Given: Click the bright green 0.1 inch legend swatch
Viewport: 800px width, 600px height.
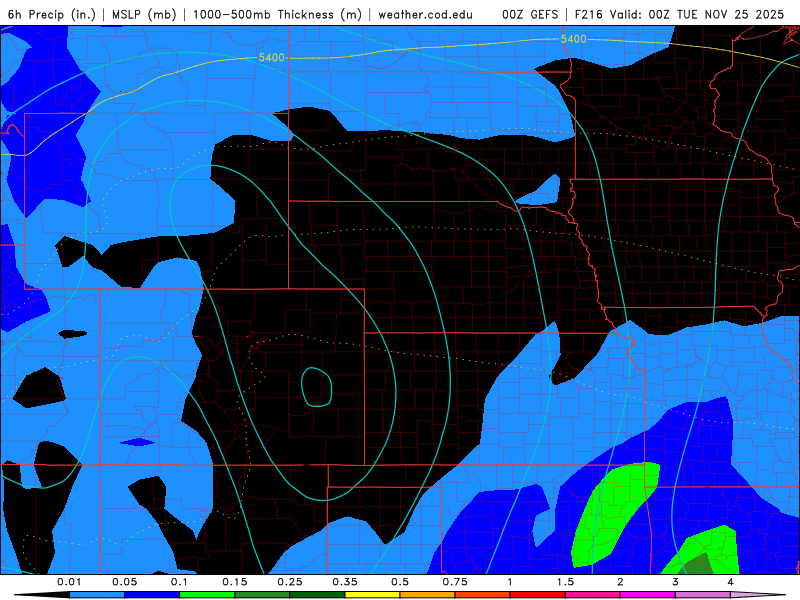Looking at the screenshot, I should click(x=207, y=595).
